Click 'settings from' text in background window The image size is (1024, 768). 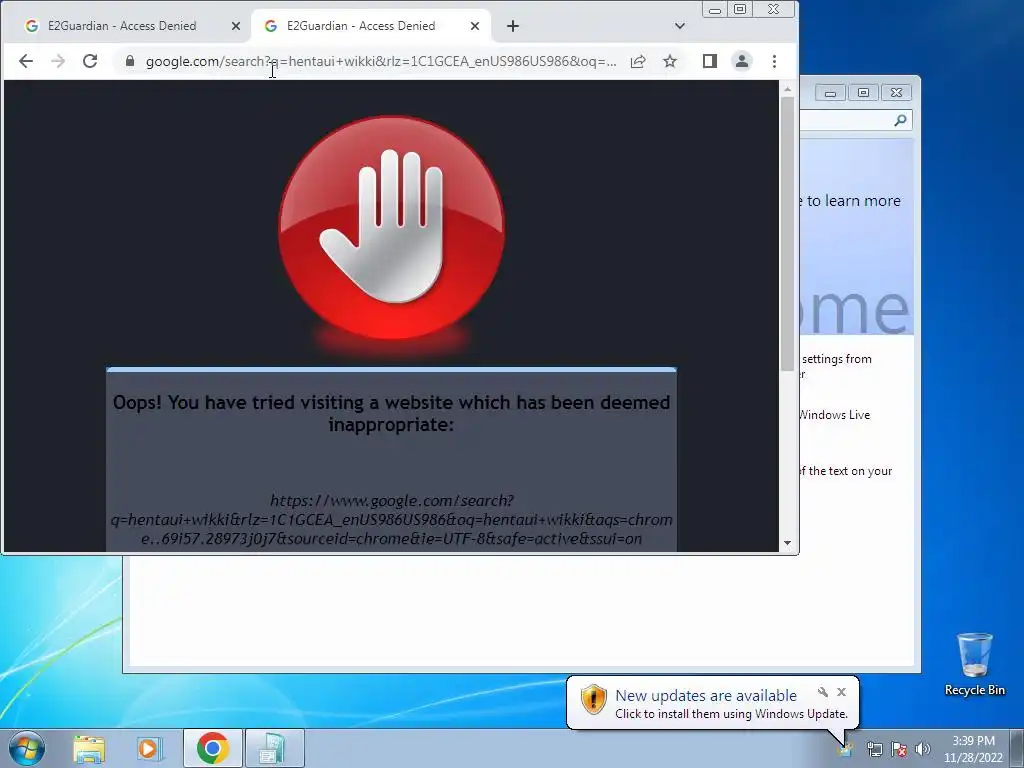(x=837, y=359)
